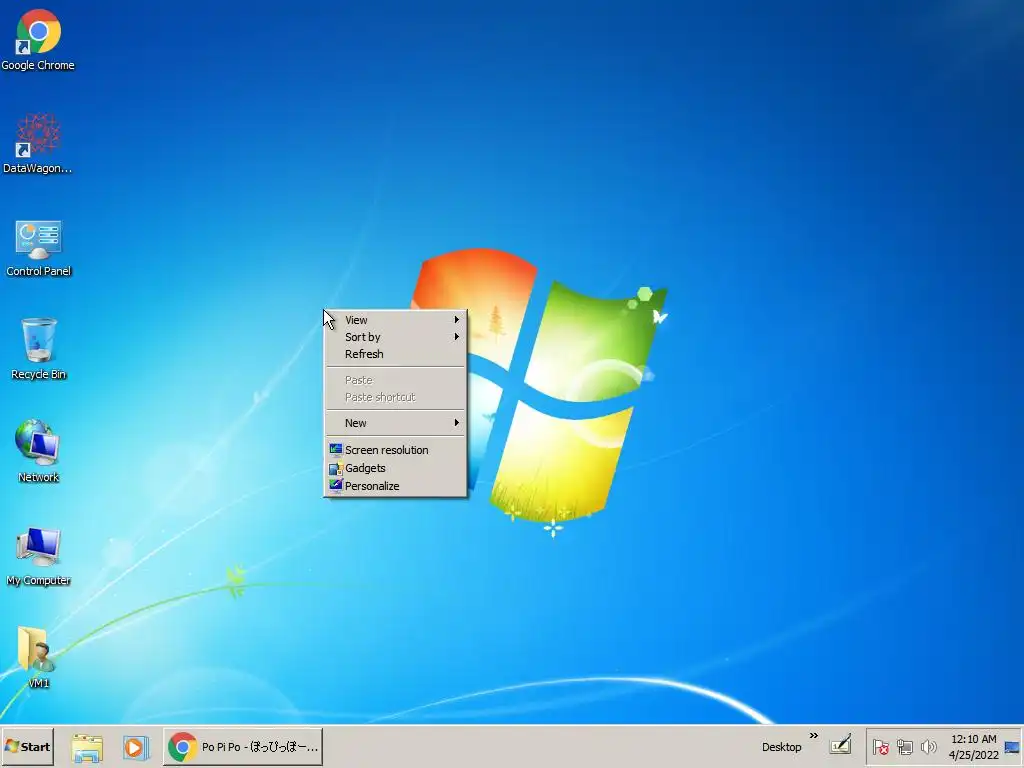Open the New submenu

tap(396, 423)
